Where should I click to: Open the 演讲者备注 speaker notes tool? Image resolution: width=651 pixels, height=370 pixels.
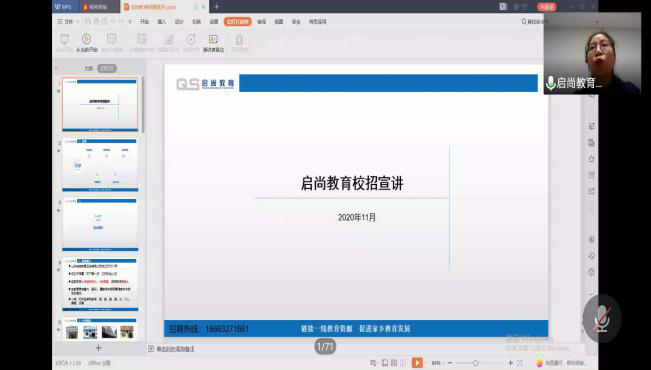[x=213, y=43]
